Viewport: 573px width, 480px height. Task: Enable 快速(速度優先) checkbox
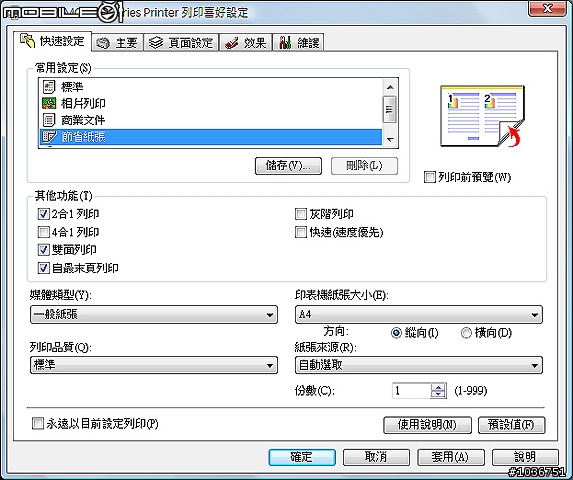pos(301,232)
